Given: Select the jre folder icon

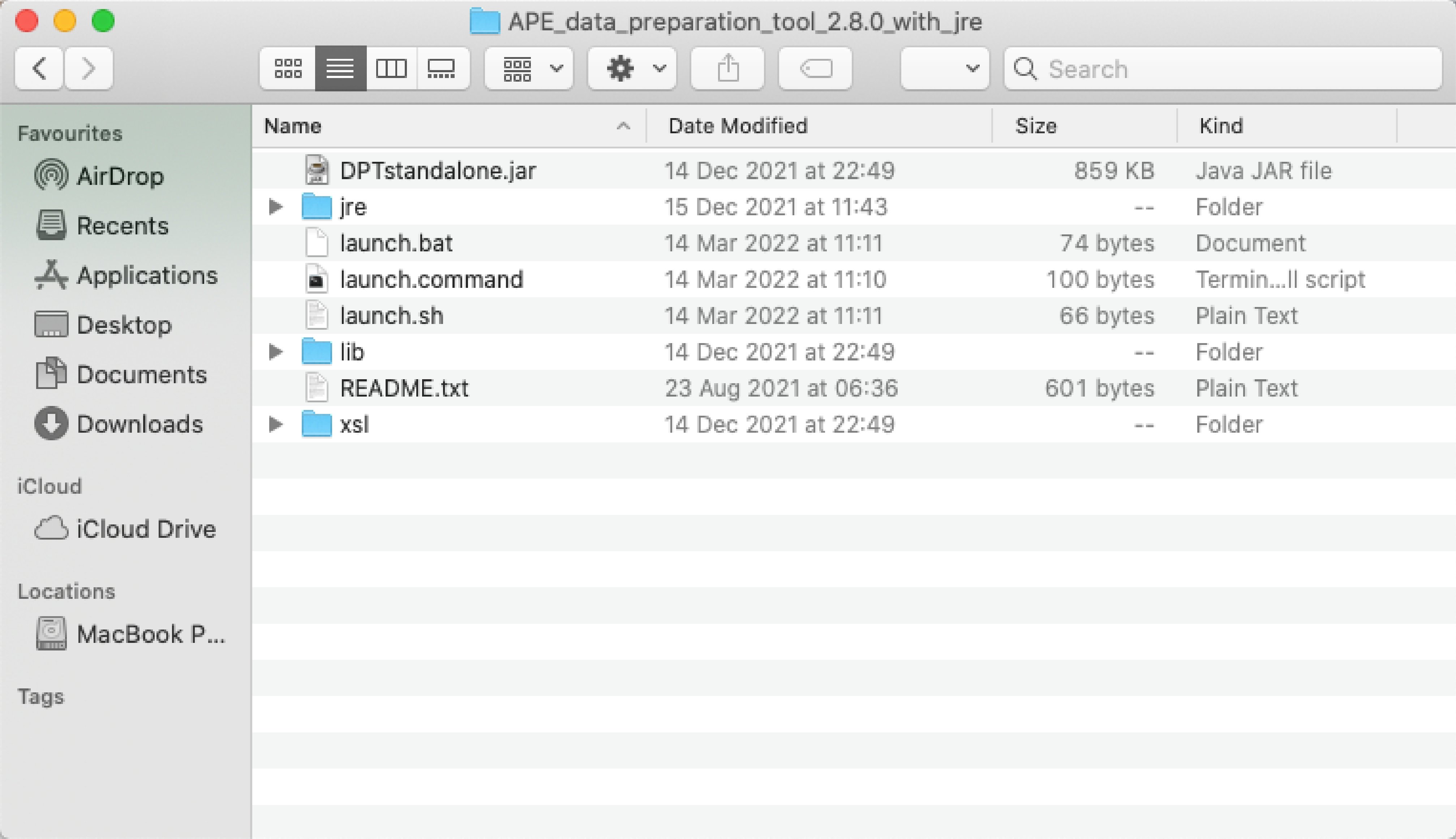Looking at the screenshot, I should point(317,206).
